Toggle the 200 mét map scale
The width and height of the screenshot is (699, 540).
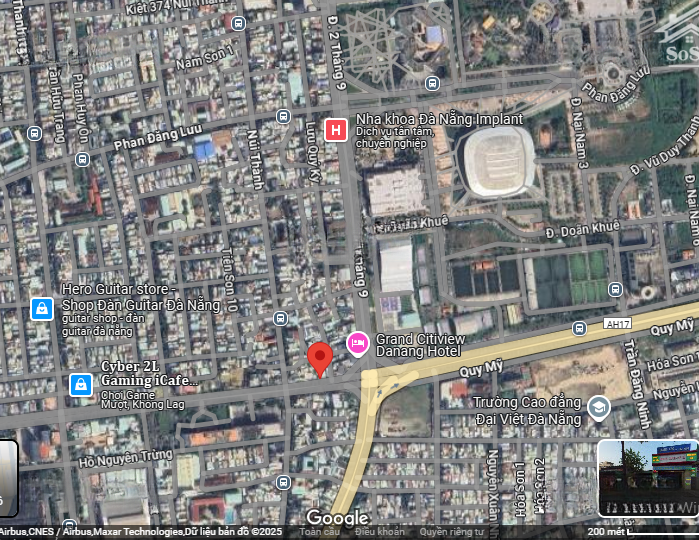pyautogui.click(x=642, y=532)
